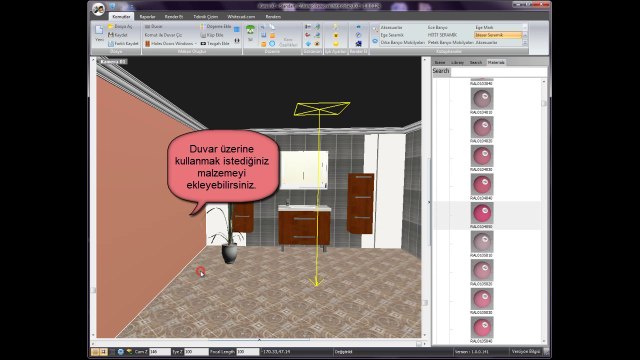Image resolution: width=640 pixels, height=360 pixels.
Task: Click copy pages icon in Düzenle group
Action: click(x=272, y=27)
